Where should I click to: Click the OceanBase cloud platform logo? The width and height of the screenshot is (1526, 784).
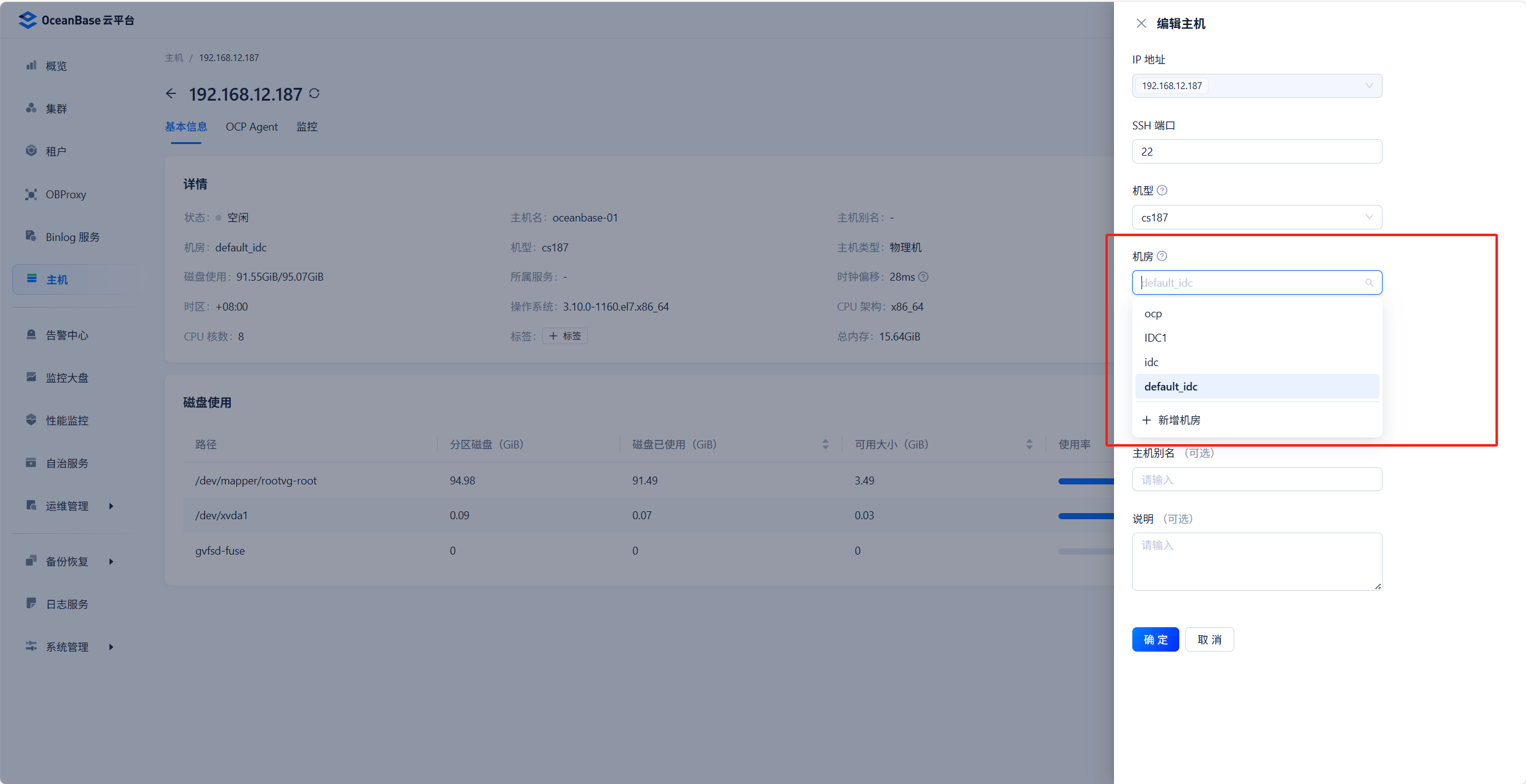tap(76, 20)
